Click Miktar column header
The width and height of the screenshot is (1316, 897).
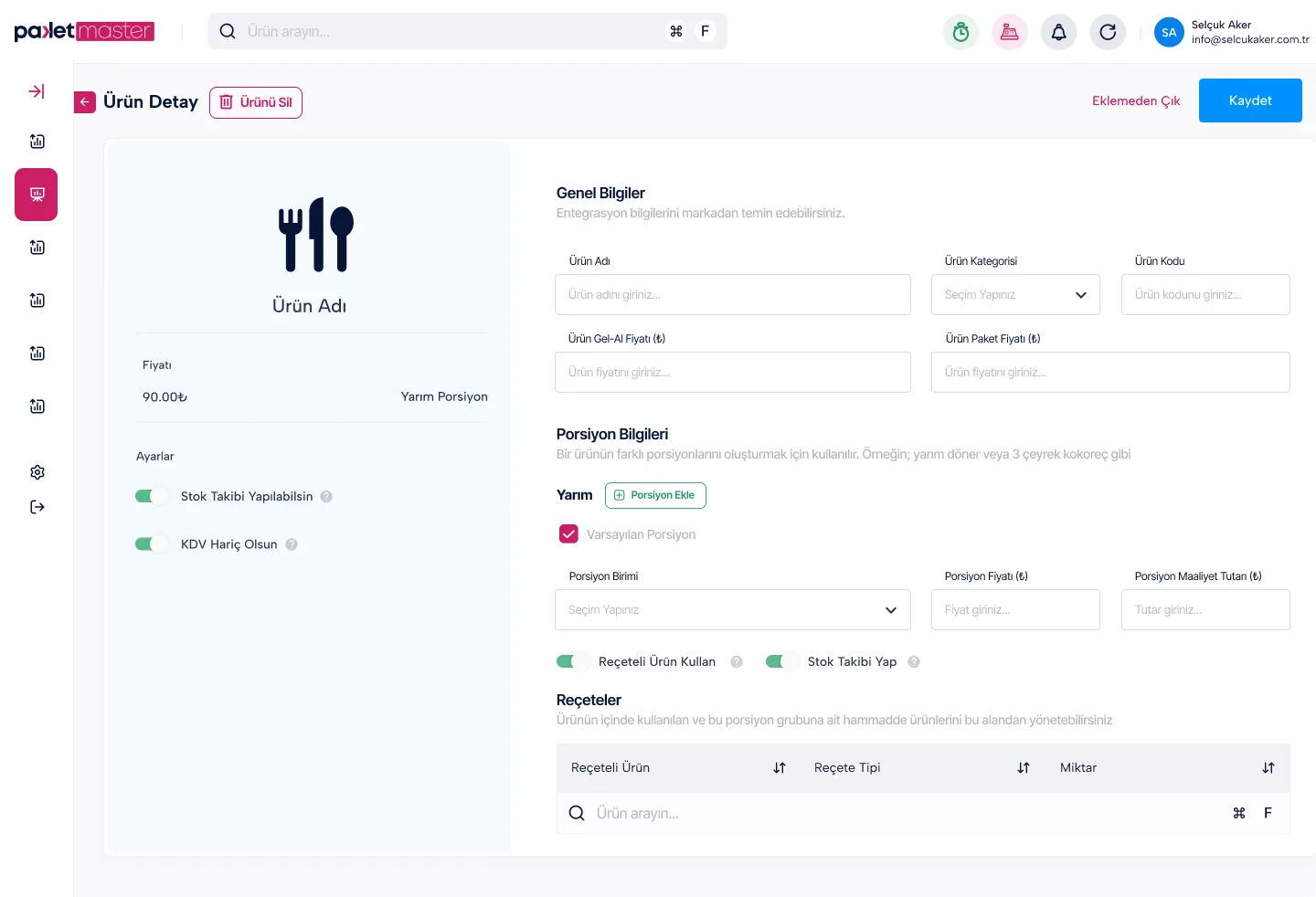pos(1078,768)
